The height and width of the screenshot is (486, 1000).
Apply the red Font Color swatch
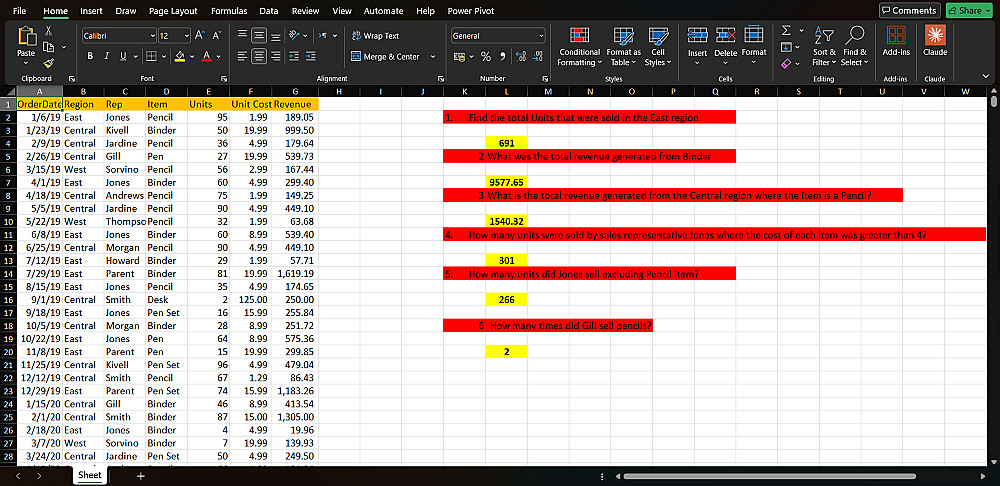click(206, 57)
